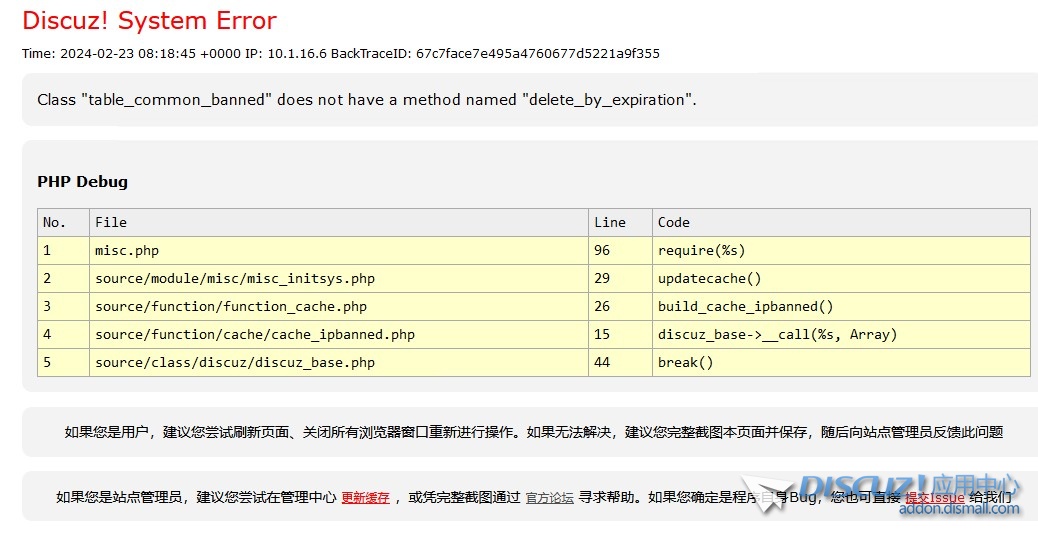Image resolution: width=1038 pixels, height=534 pixels.
Task: Click the No. column header
Action: (54, 222)
